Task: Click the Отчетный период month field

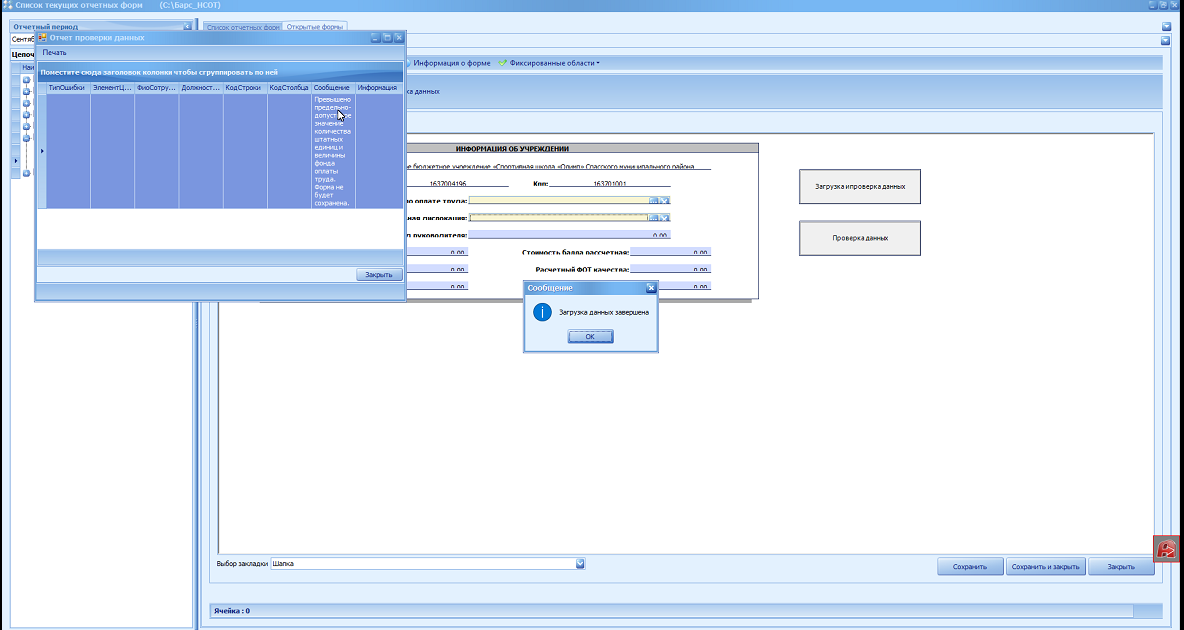Action: [x=23, y=39]
